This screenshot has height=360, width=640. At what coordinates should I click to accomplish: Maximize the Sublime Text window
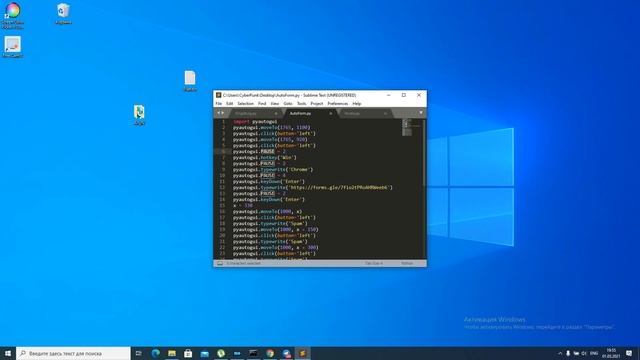[404, 95]
